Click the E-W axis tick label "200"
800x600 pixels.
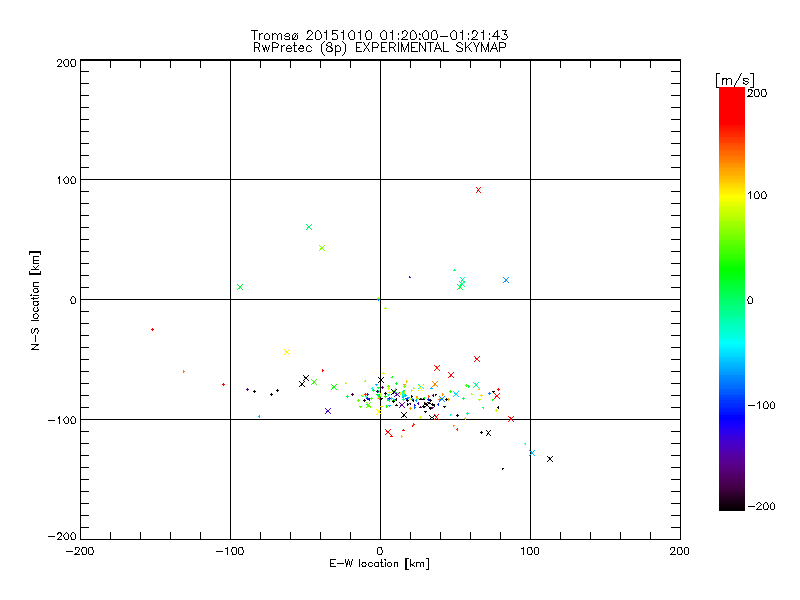[680, 551]
